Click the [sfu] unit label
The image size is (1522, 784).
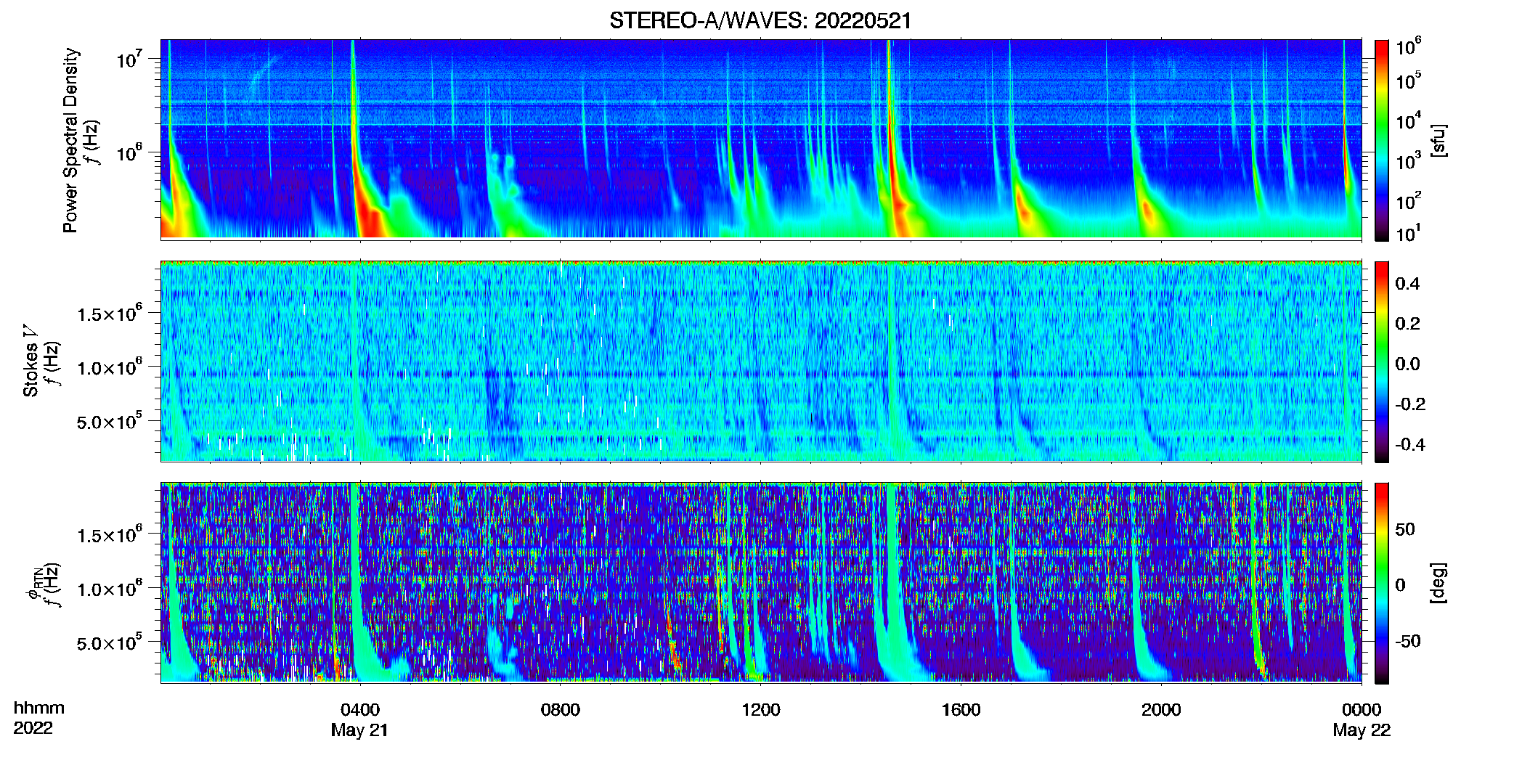coord(1438,140)
